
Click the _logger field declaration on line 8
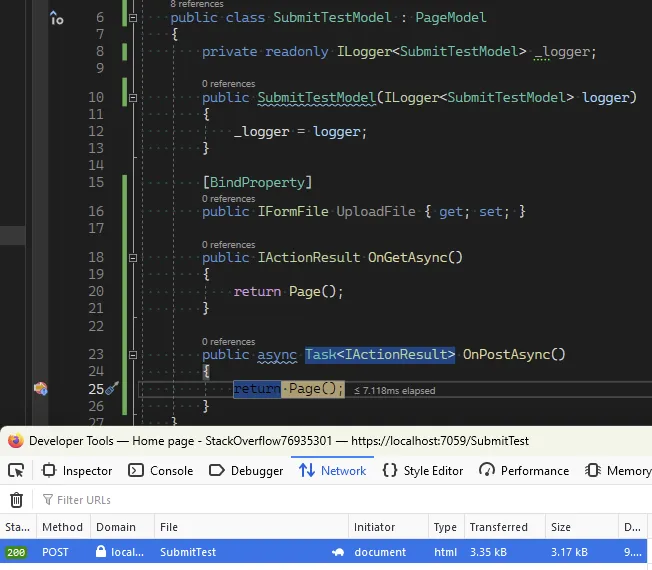(x=561, y=52)
